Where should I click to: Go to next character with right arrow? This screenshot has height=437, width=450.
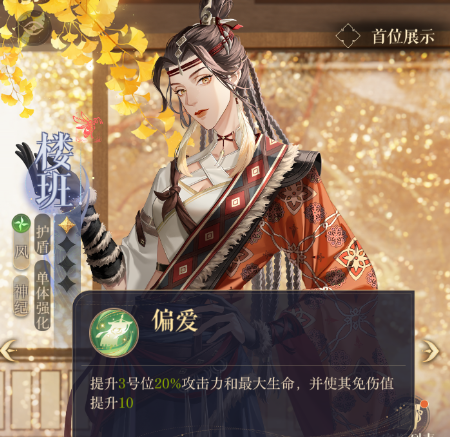pos(430,351)
